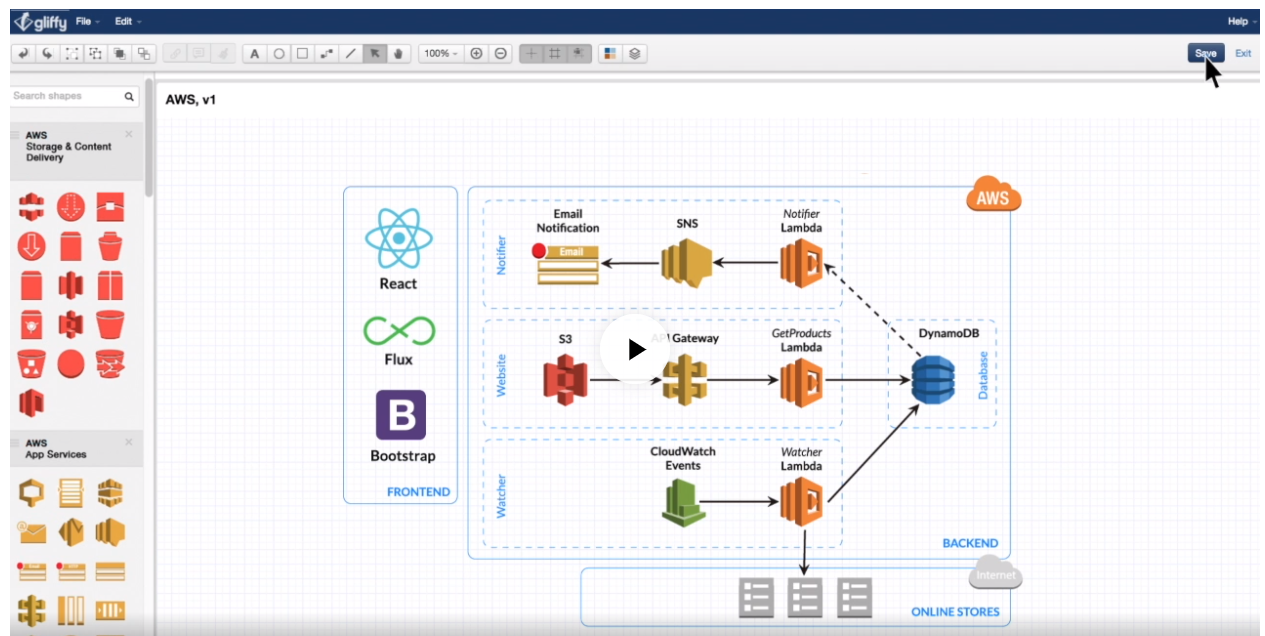Select the Rectangle shape tool
Screen dimensions: 1265x636
click(303, 54)
